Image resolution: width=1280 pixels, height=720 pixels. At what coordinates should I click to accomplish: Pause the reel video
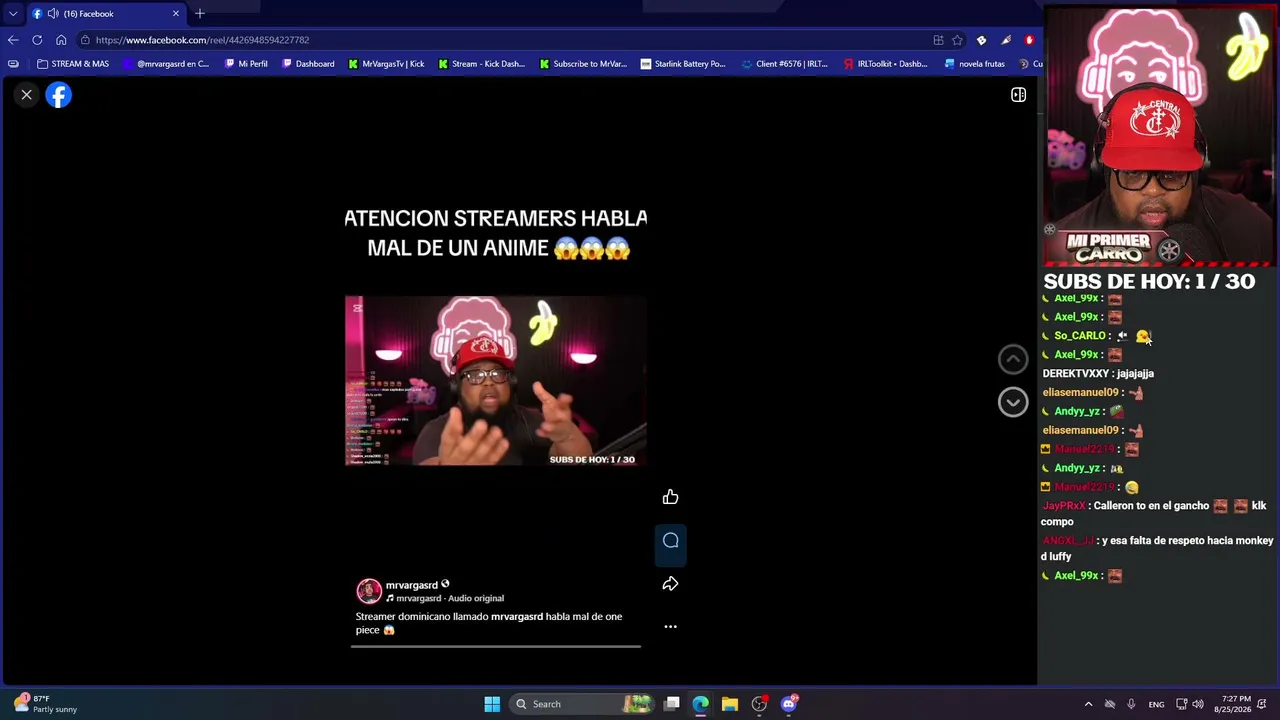click(495, 380)
